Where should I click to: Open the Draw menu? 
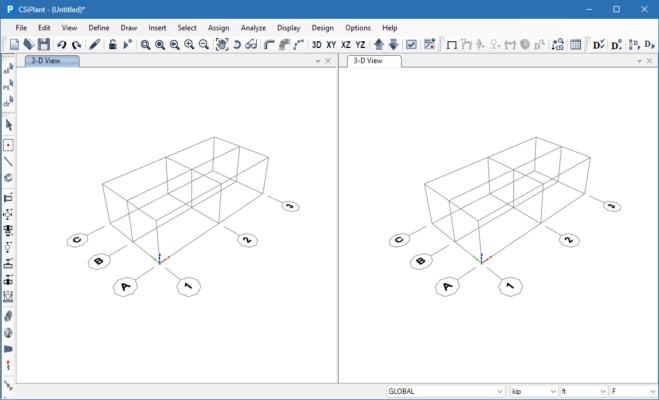pos(129,28)
